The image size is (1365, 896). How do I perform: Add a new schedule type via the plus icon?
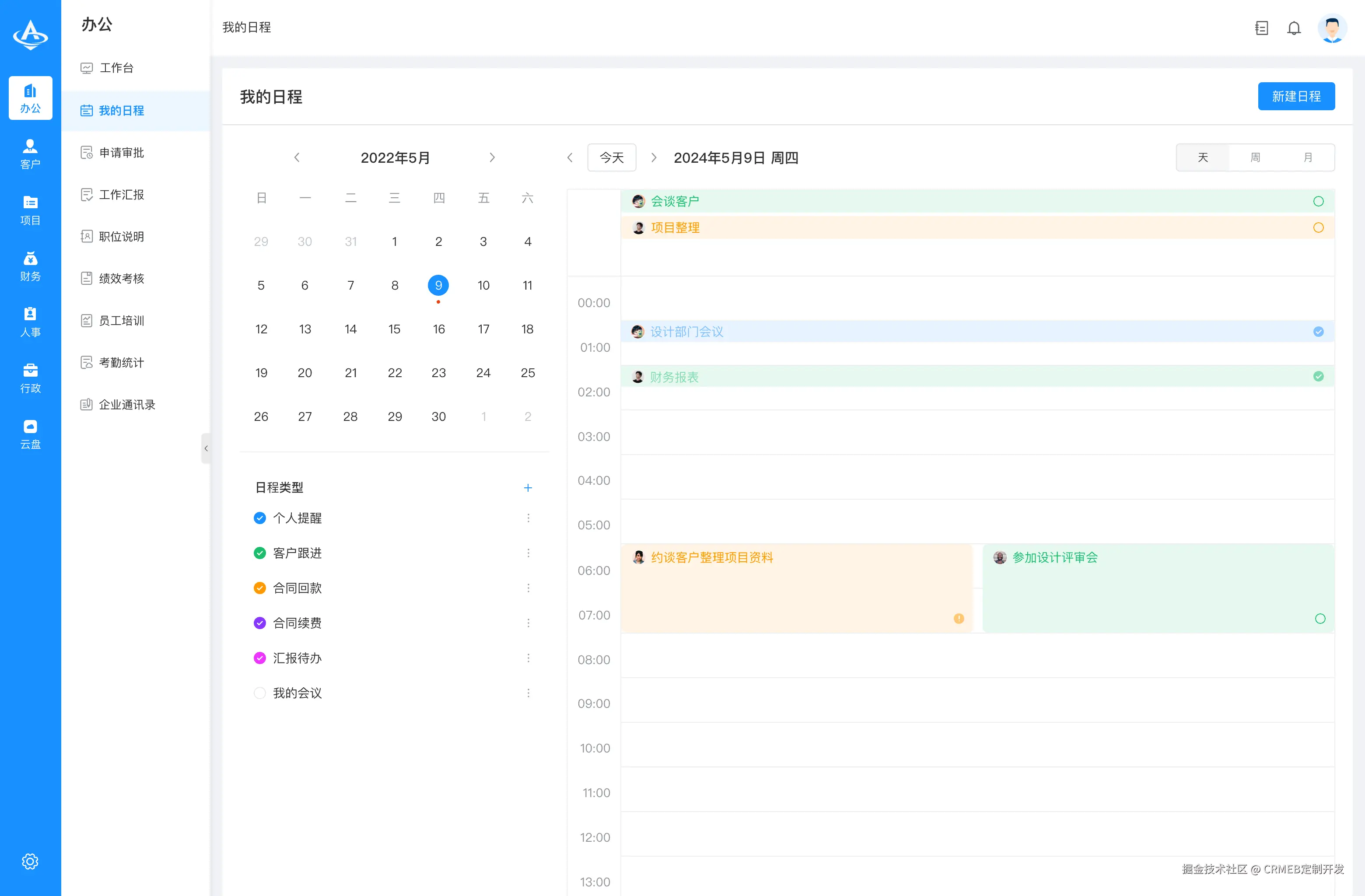(x=528, y=487)
